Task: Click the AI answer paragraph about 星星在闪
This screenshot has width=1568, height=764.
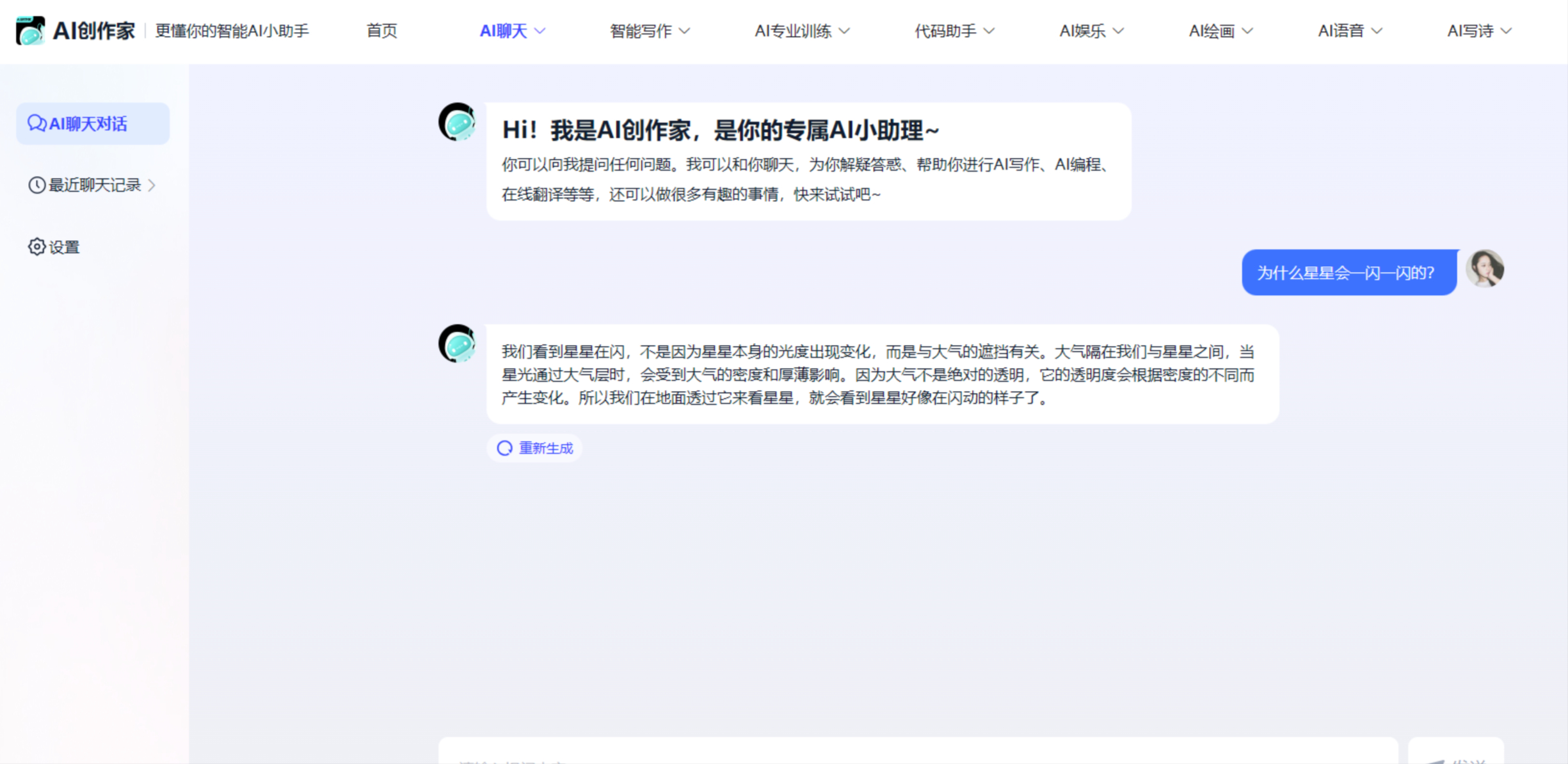Action: coord(878,374)
